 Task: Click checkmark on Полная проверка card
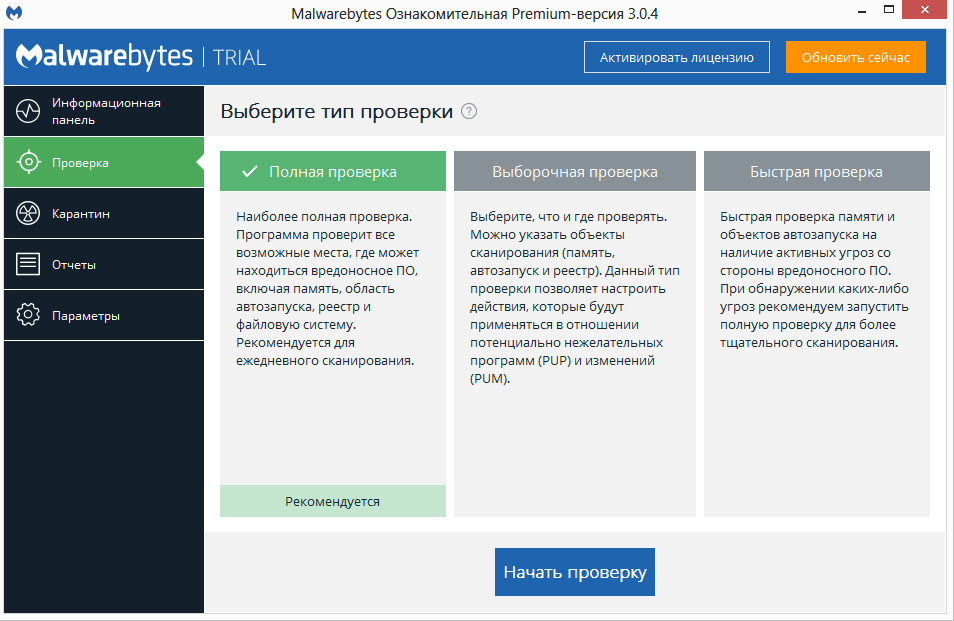249,172
